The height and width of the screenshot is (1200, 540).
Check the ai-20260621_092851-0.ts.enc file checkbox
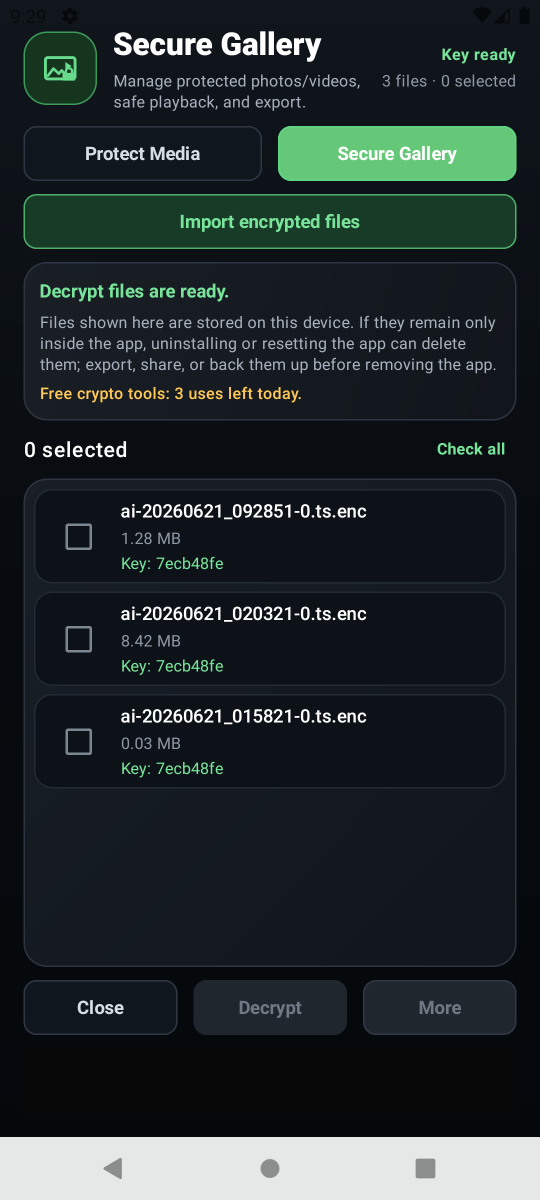click(x=79, y=537)
